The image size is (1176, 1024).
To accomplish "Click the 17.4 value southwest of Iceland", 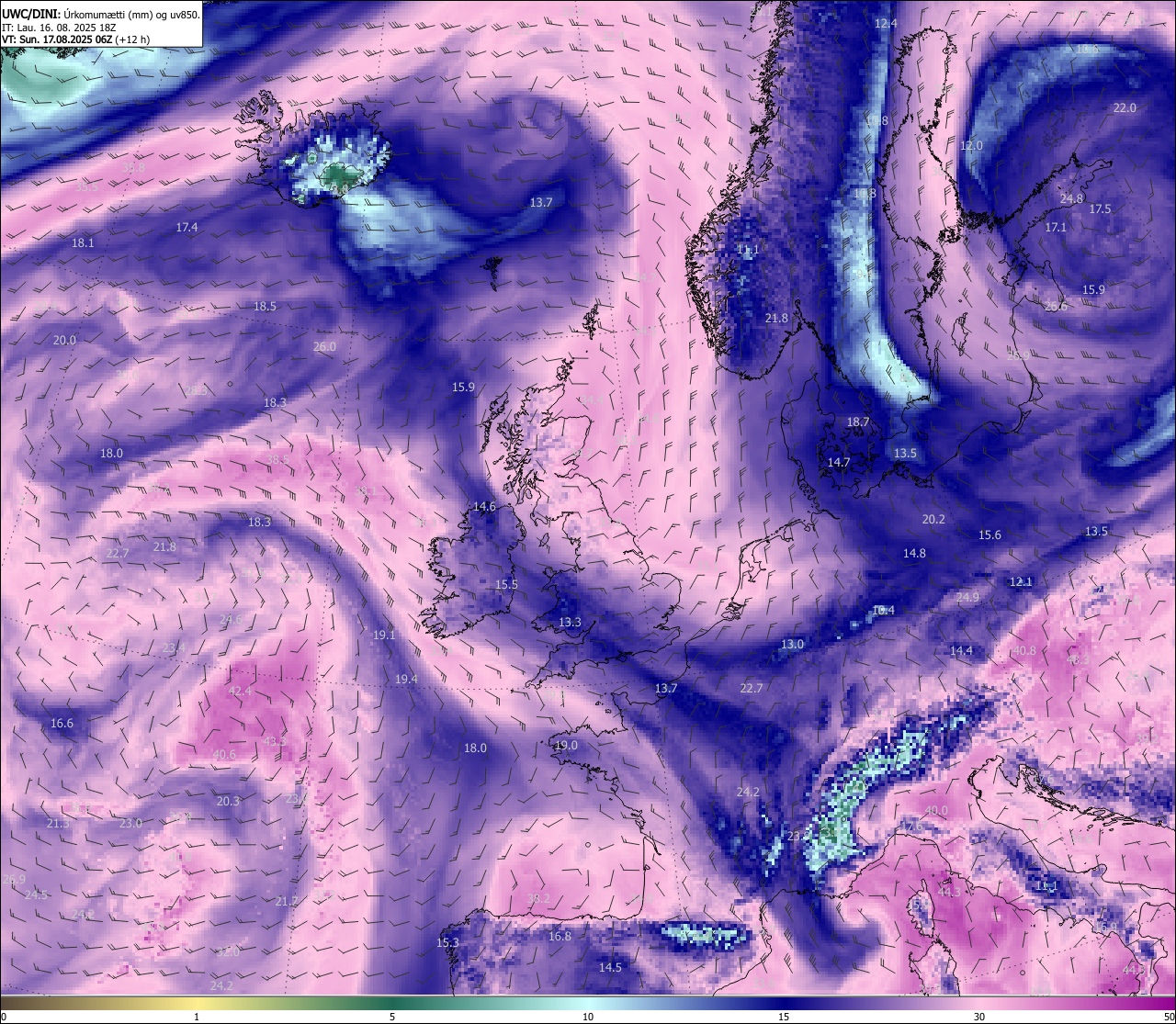I will [x=187, y=227].
